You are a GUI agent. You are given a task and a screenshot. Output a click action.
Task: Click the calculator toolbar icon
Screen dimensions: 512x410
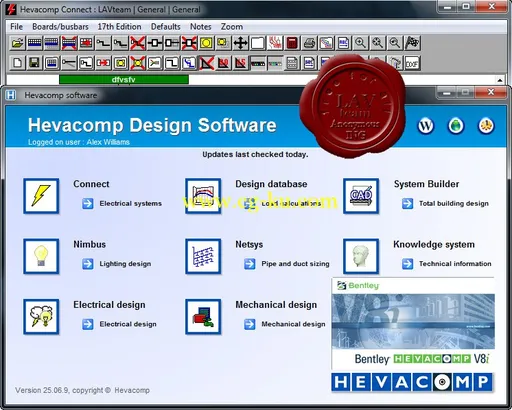292,43
